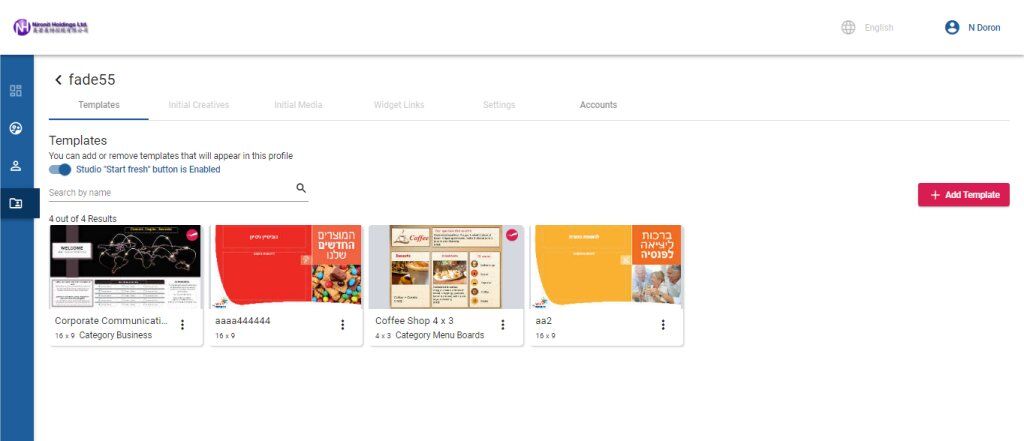
Task: Click the Add Template button
Action: (964, 195)
